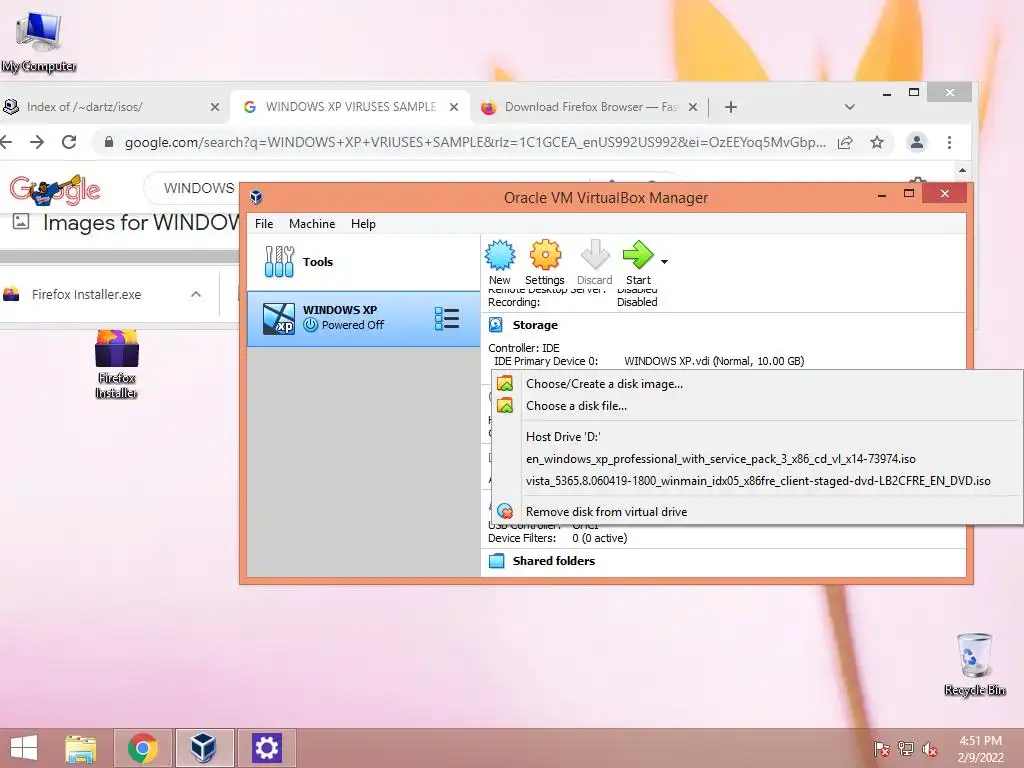
Task: Click the network tray icon
Action: [x=906, y=748]
